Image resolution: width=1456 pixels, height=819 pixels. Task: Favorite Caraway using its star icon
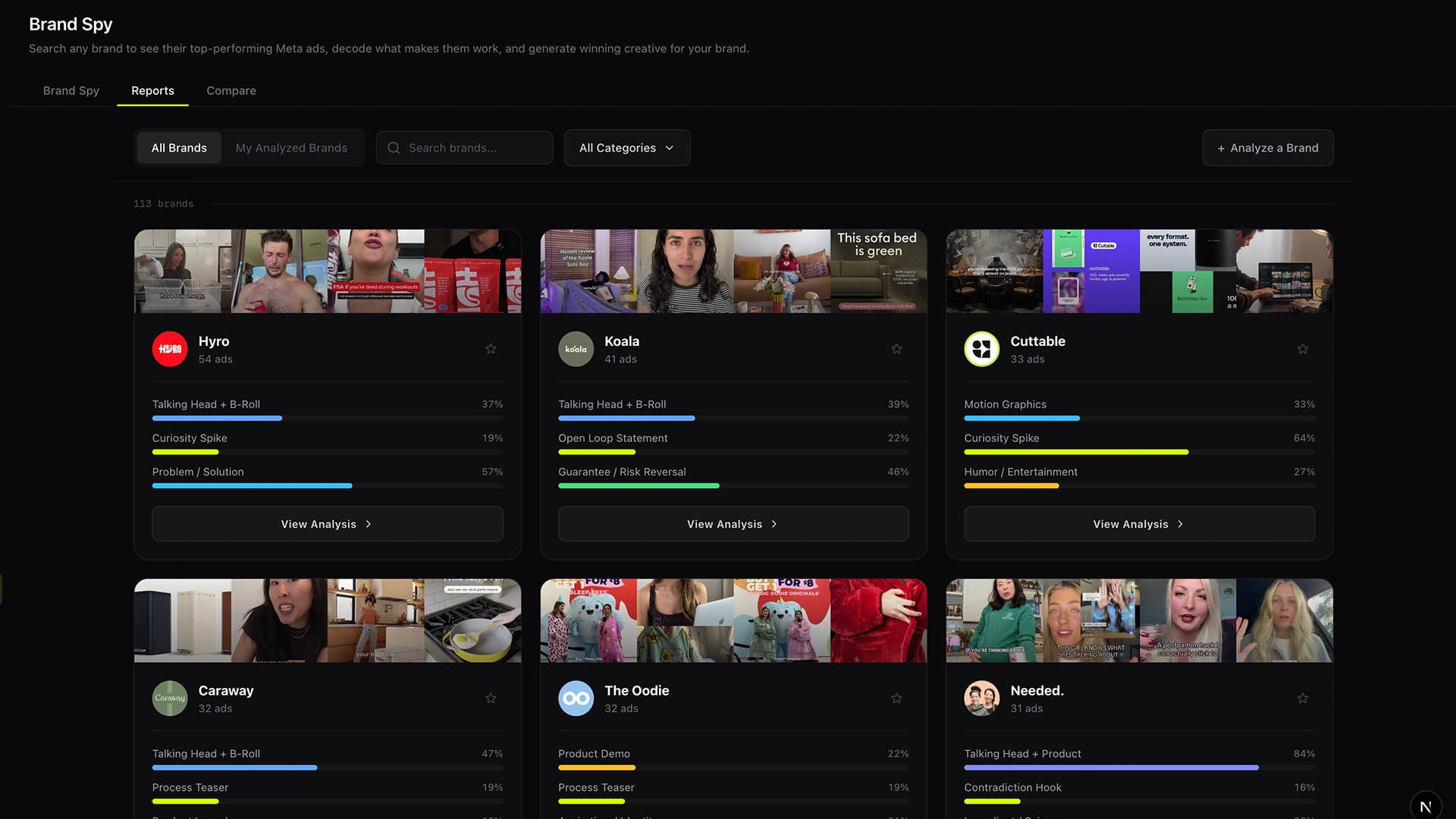point(491,698)
